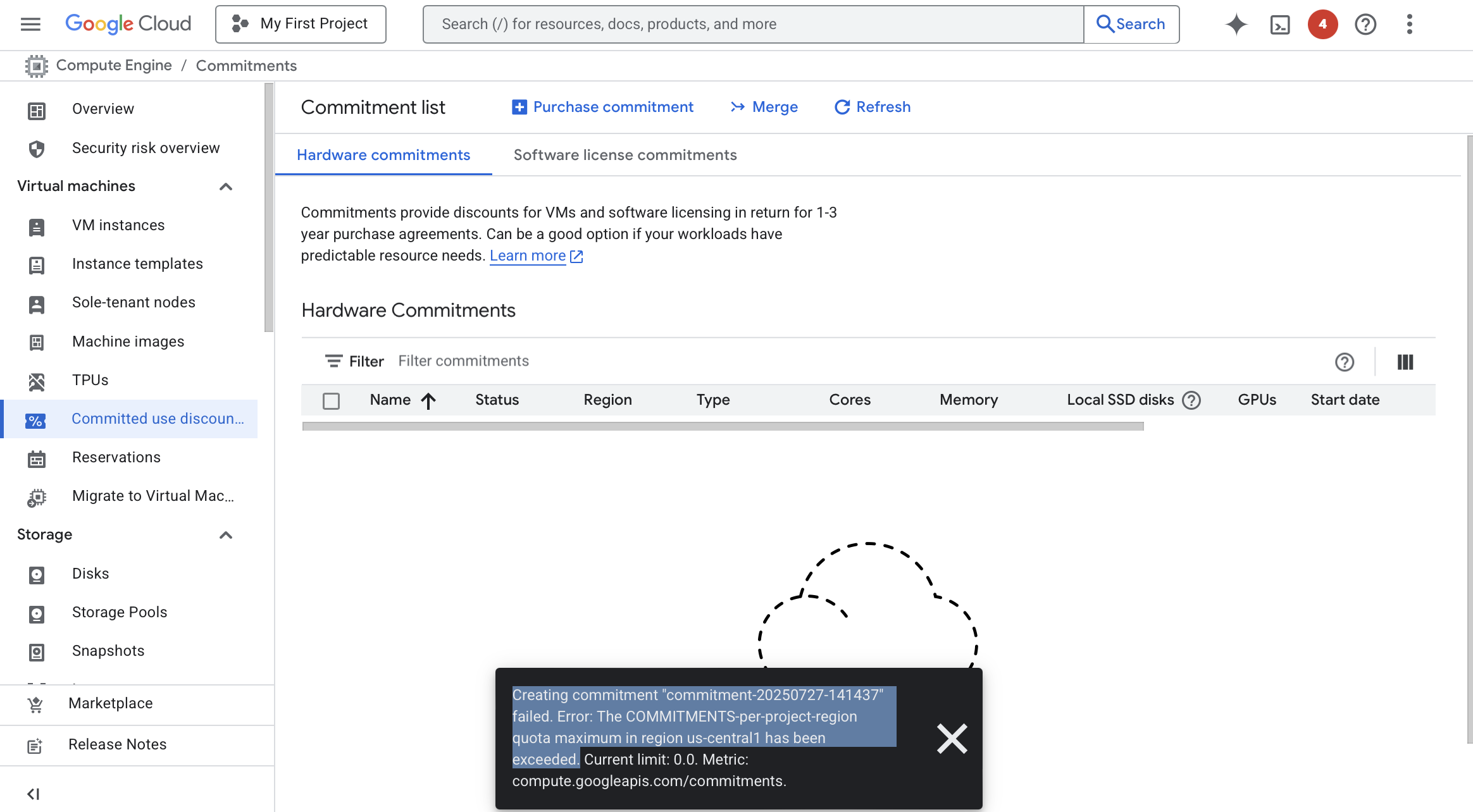Screen dimensions: 1473x812
Task: Open the My First Project selector
Action: [x=301, y=24]
